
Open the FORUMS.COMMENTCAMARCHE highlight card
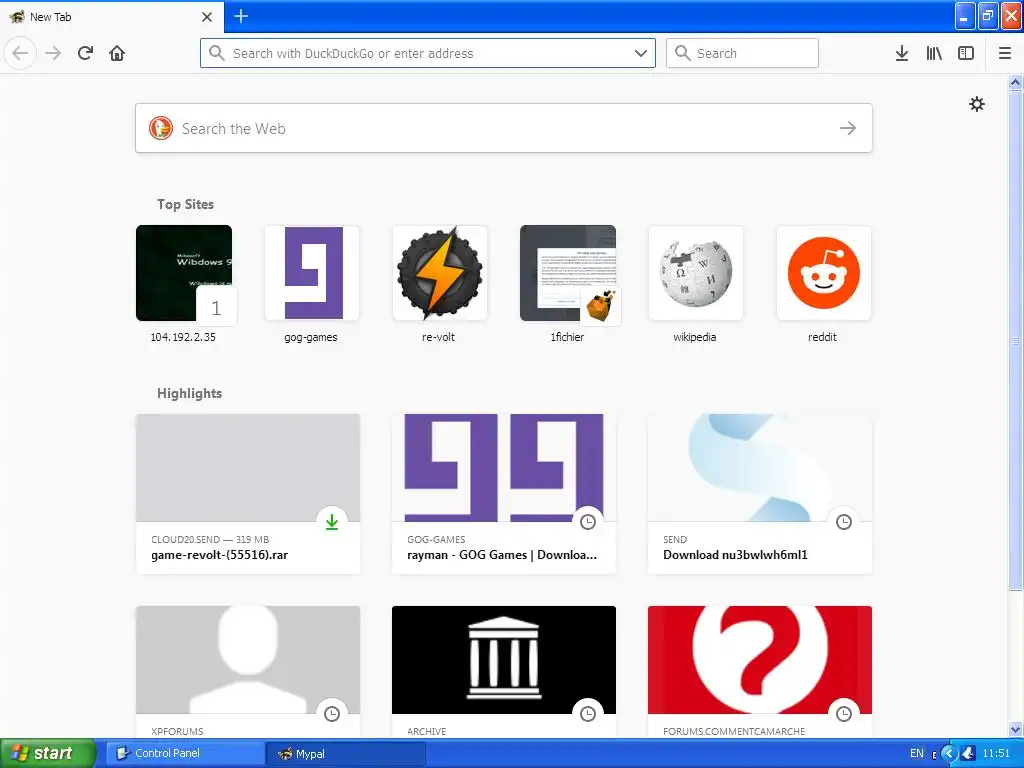[x=760, y=672]
